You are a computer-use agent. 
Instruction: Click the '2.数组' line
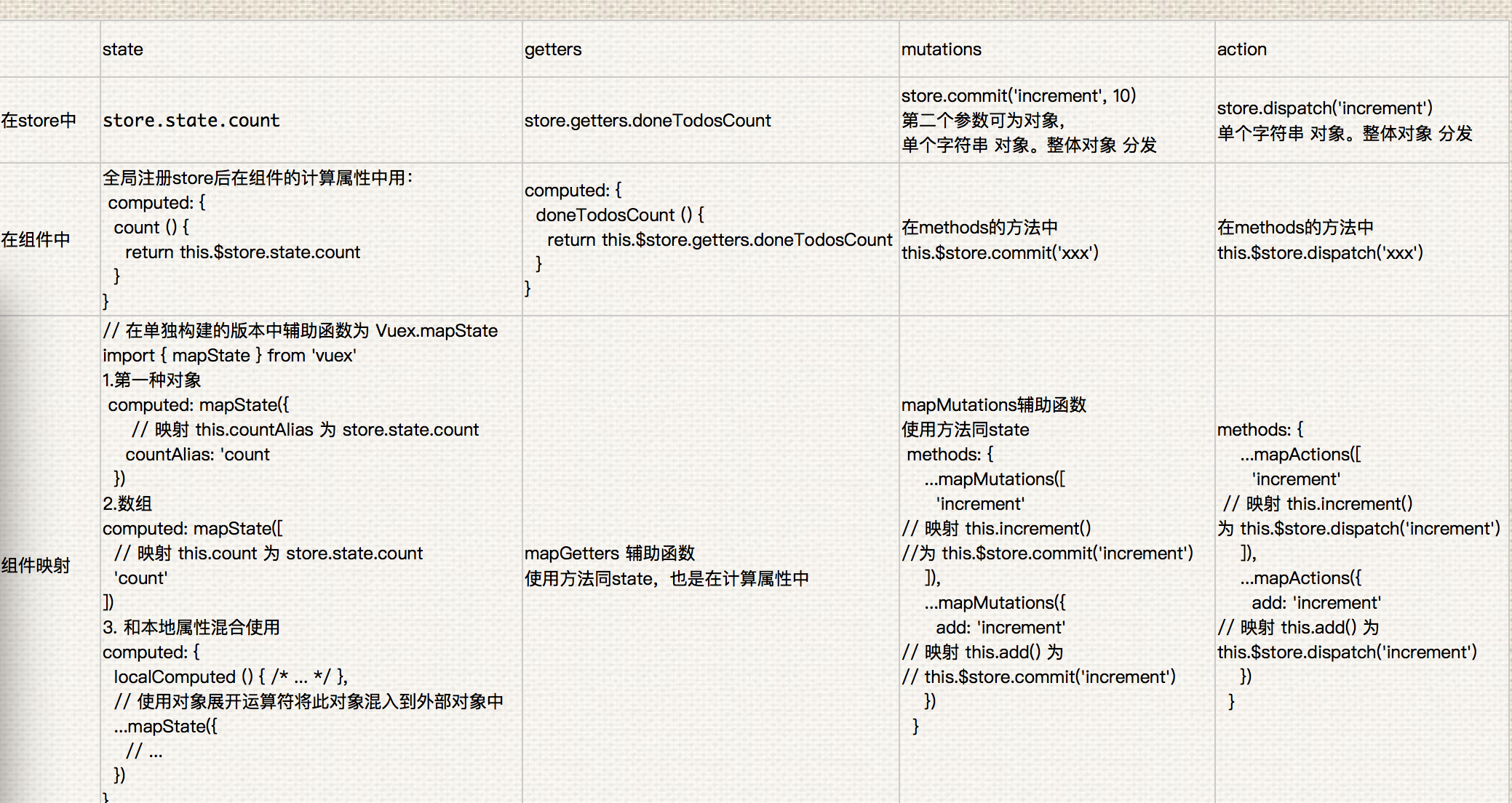click(x=127, y=504)
